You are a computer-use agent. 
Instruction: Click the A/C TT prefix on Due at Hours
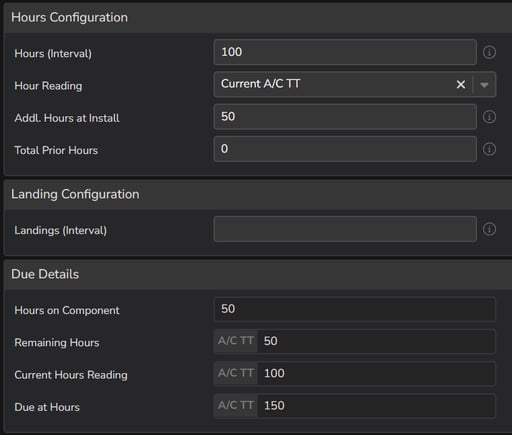click(236, 406)
